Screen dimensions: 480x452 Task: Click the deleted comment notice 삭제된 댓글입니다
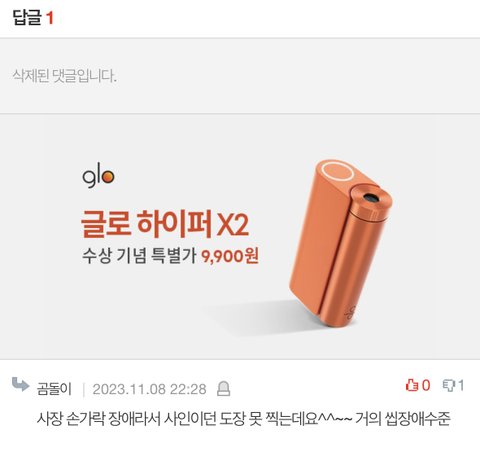64,76
